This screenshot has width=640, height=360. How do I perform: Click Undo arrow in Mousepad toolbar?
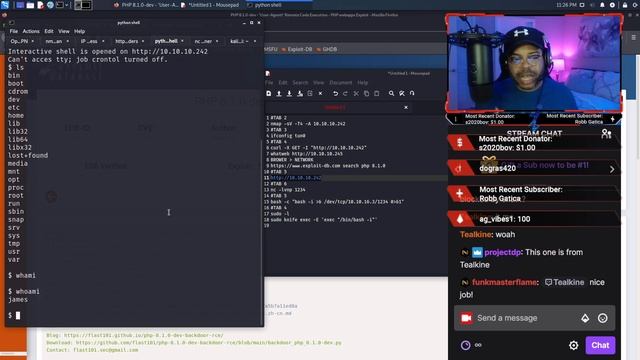coord(335,93)
